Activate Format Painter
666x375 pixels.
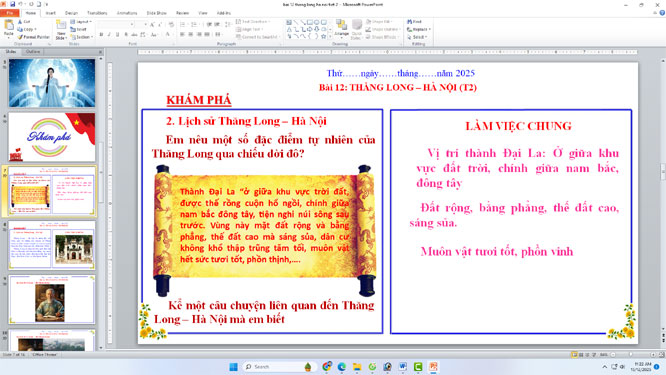point(34,37)
